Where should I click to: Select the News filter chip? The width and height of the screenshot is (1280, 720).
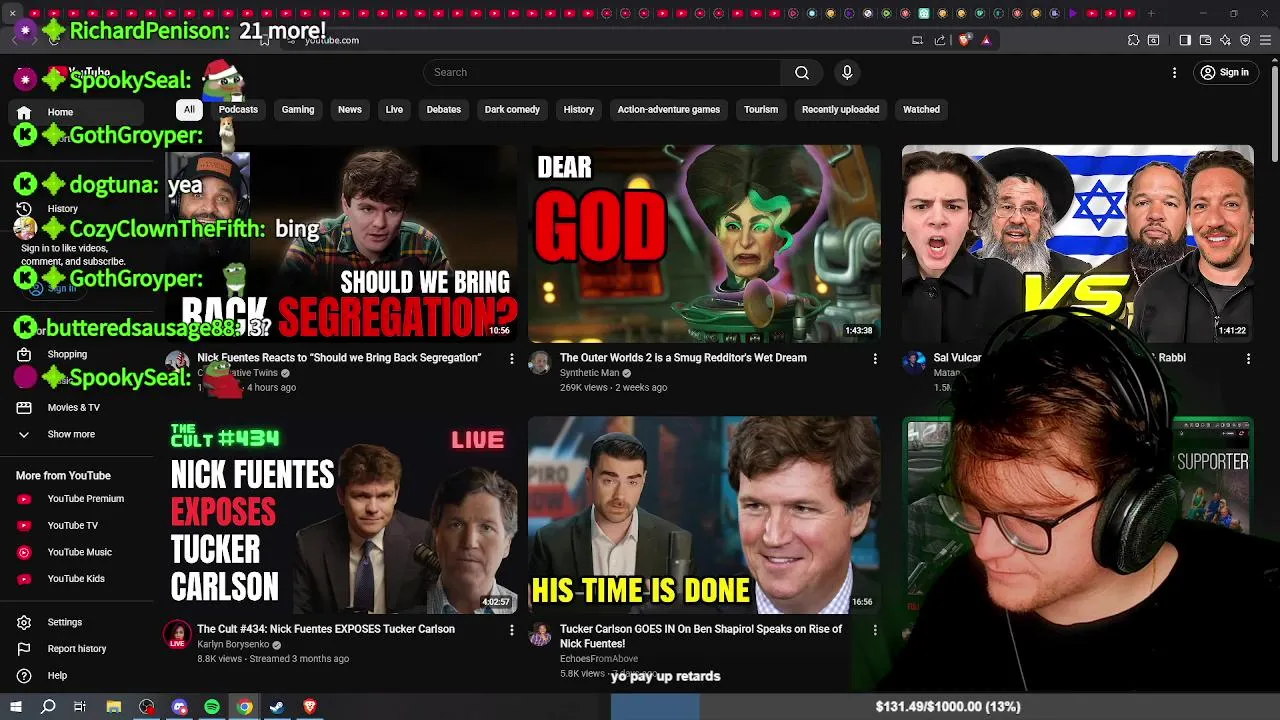pos(349,109)
